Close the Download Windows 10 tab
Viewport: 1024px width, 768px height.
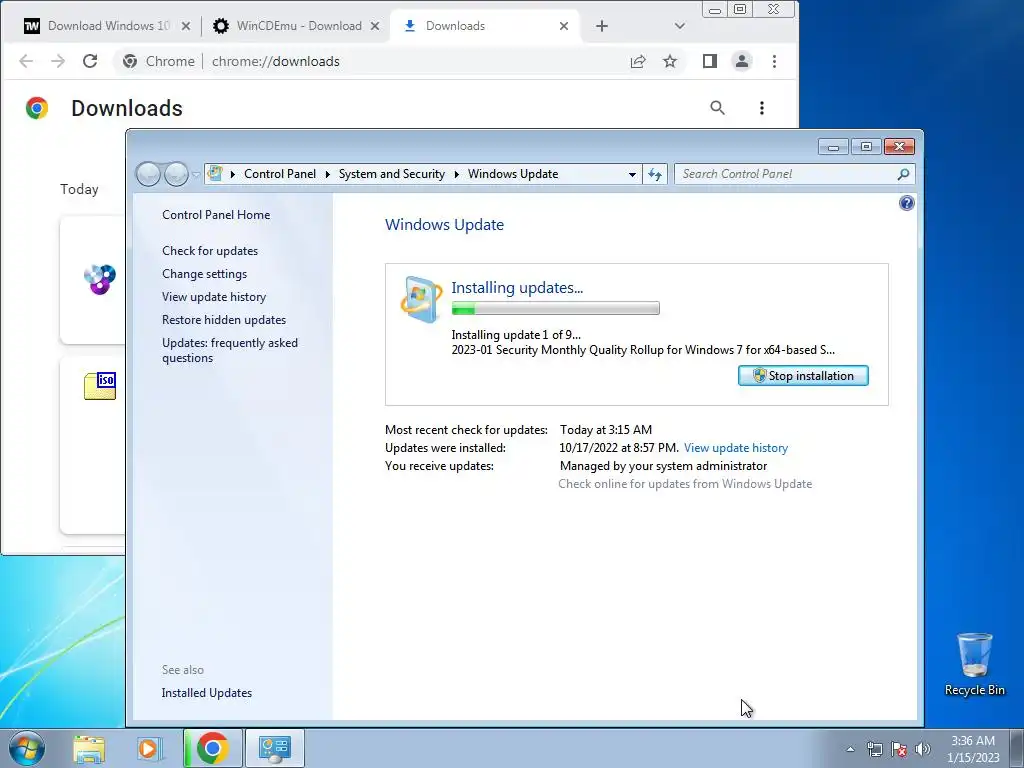tap(185, 26)
